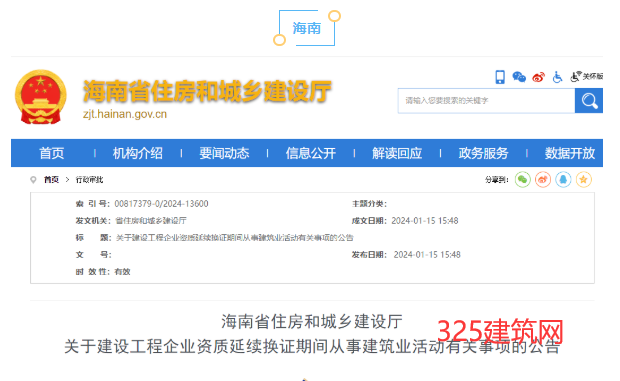Select issuing agency 省住房和城乡建设厅 value
The height and width of the screenshot is (381, 620).
click(151, 221)
